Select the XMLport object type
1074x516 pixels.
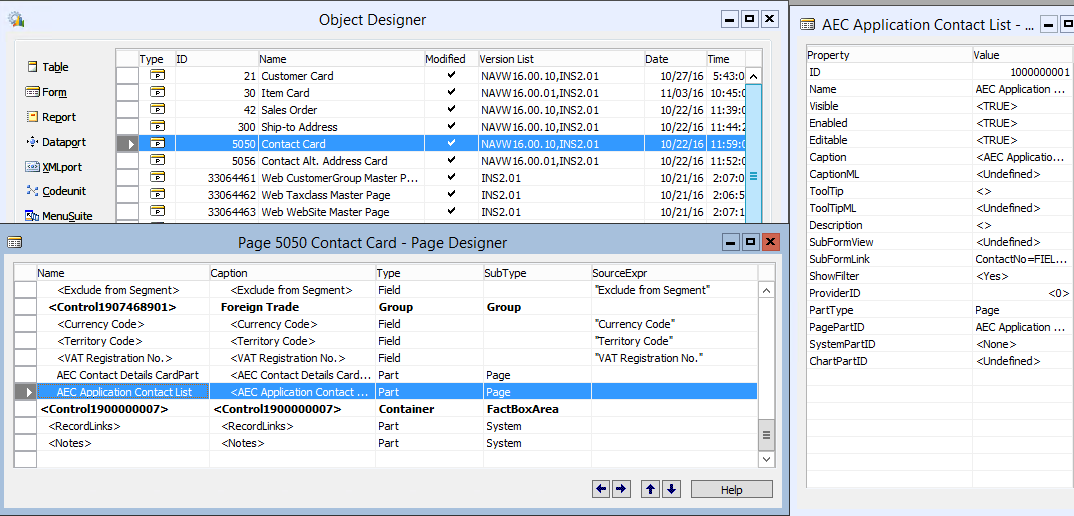click(53, 167)
